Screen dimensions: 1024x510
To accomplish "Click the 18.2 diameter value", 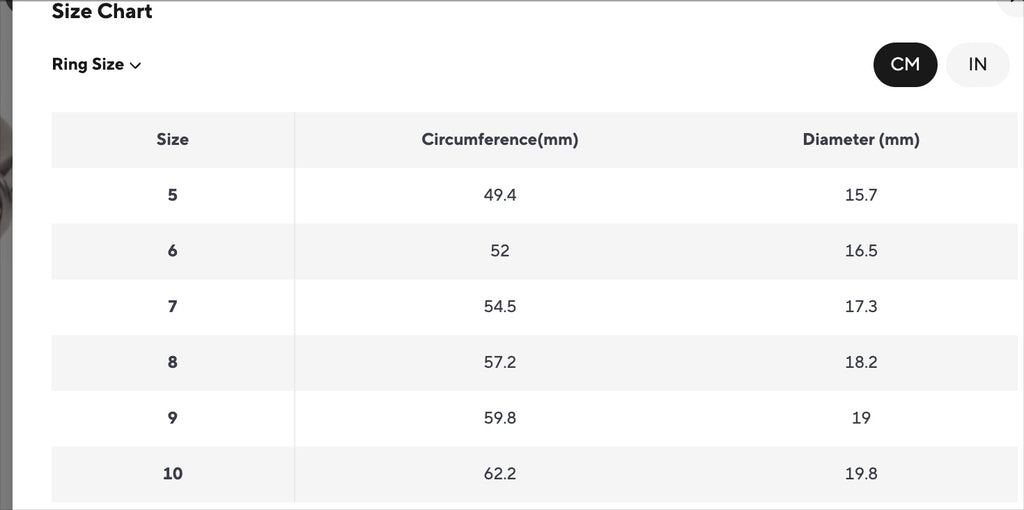I will [x=860, y=362].
